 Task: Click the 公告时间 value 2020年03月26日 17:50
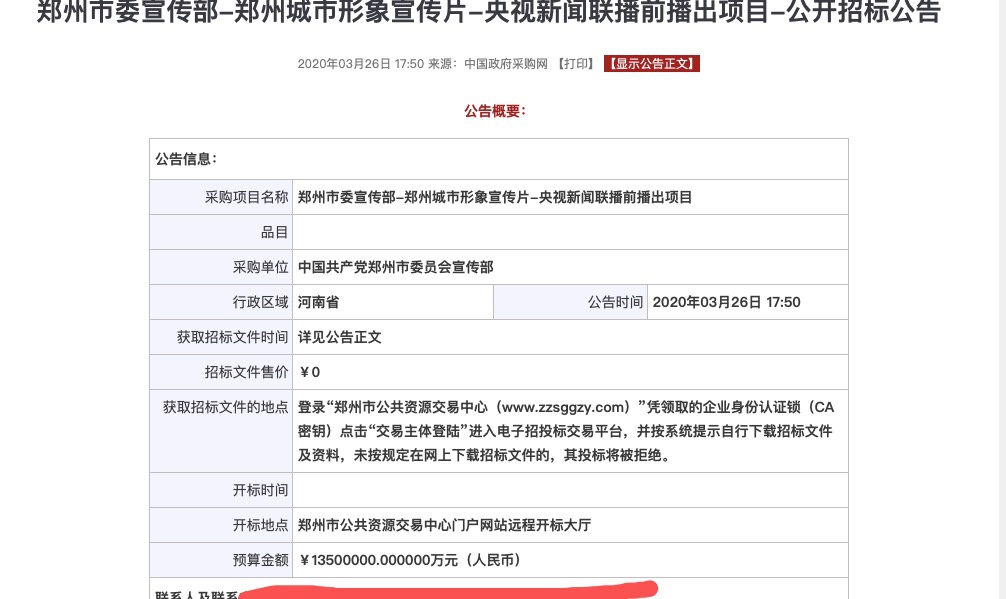726,302
